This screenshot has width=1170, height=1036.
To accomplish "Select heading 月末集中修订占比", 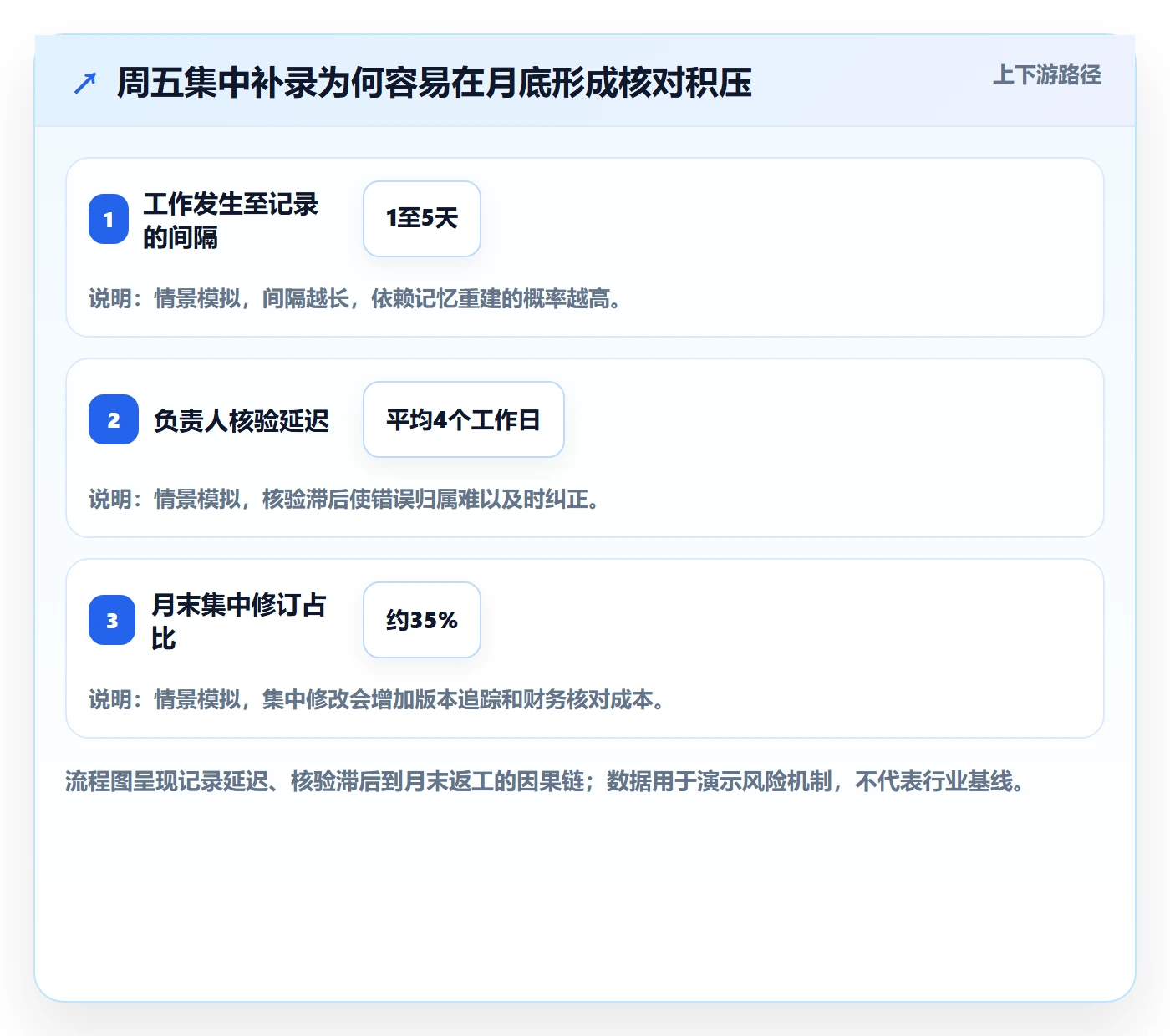I will pyautogui.click(x=239, y=621).
